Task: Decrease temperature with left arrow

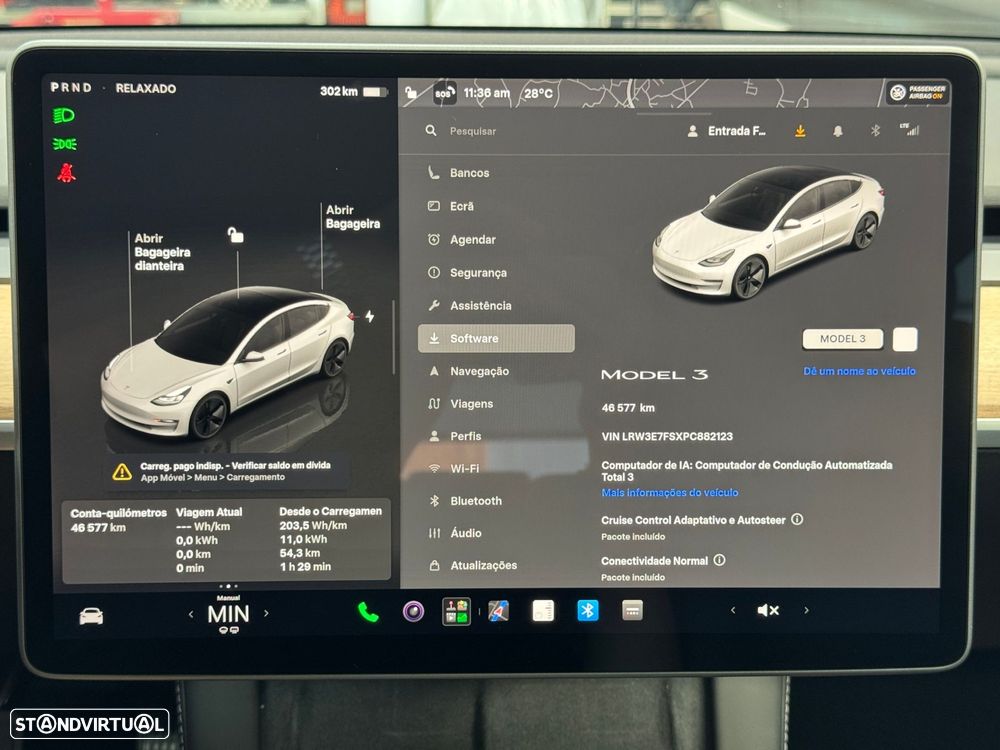Action: click(x=191, y=614)
